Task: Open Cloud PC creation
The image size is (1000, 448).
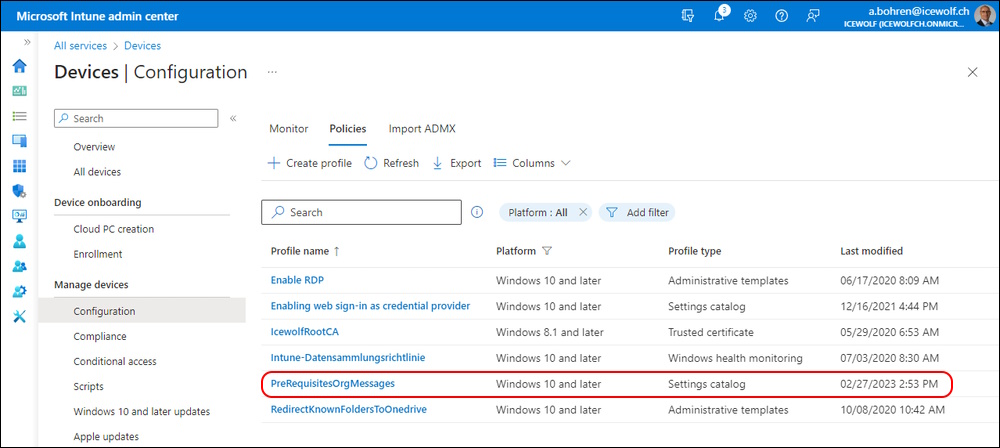Action: point(114,229)
